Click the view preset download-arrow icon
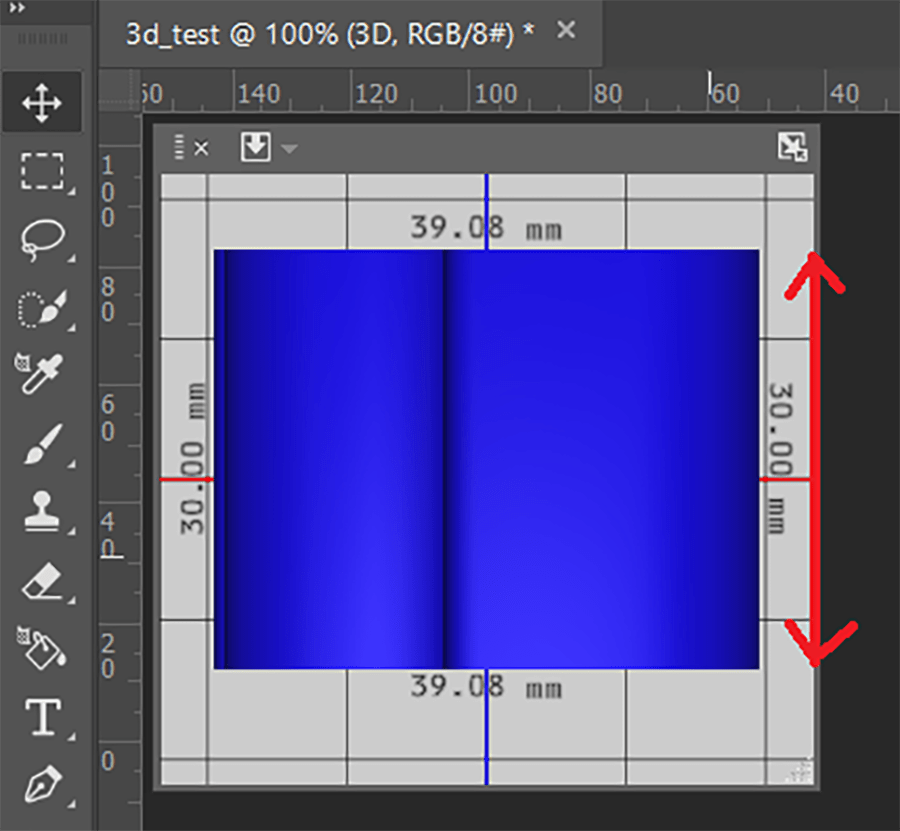900x831 pixels. pos(255,147)
